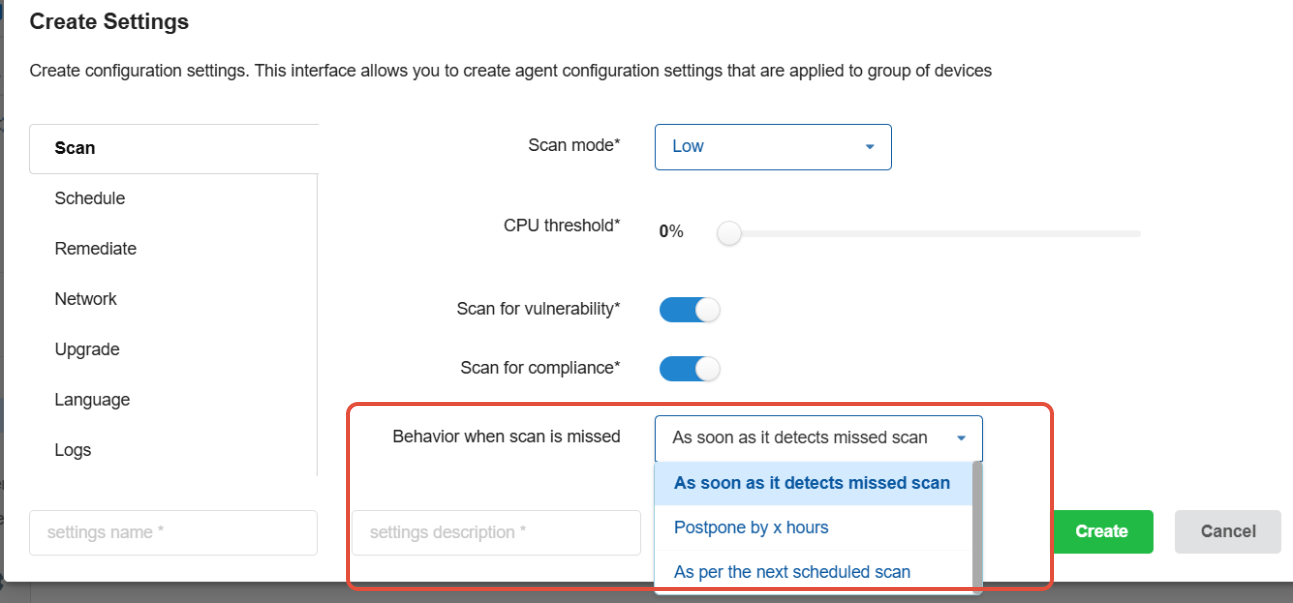Open the Schedule settings tab
Viewport: 1293px width, 603px height.
90,198
